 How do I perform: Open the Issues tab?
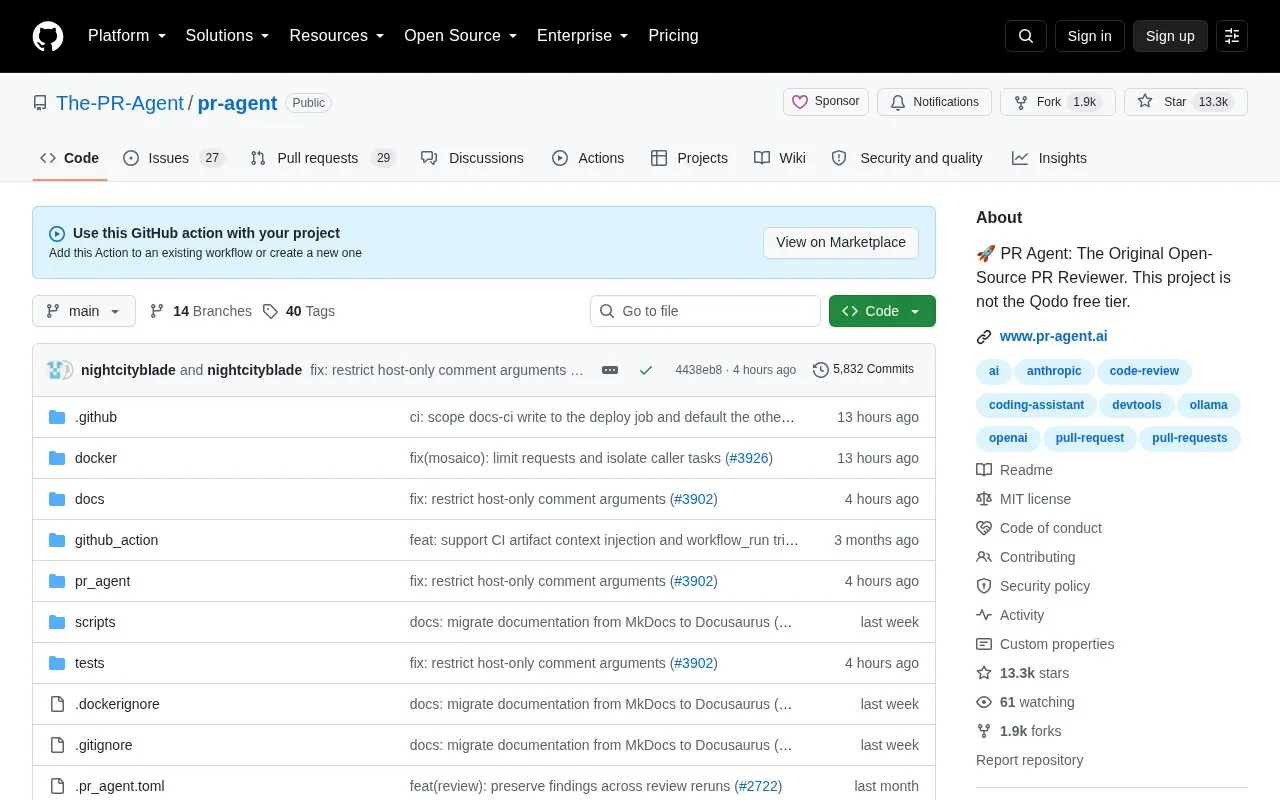click(x=174, y=158)
